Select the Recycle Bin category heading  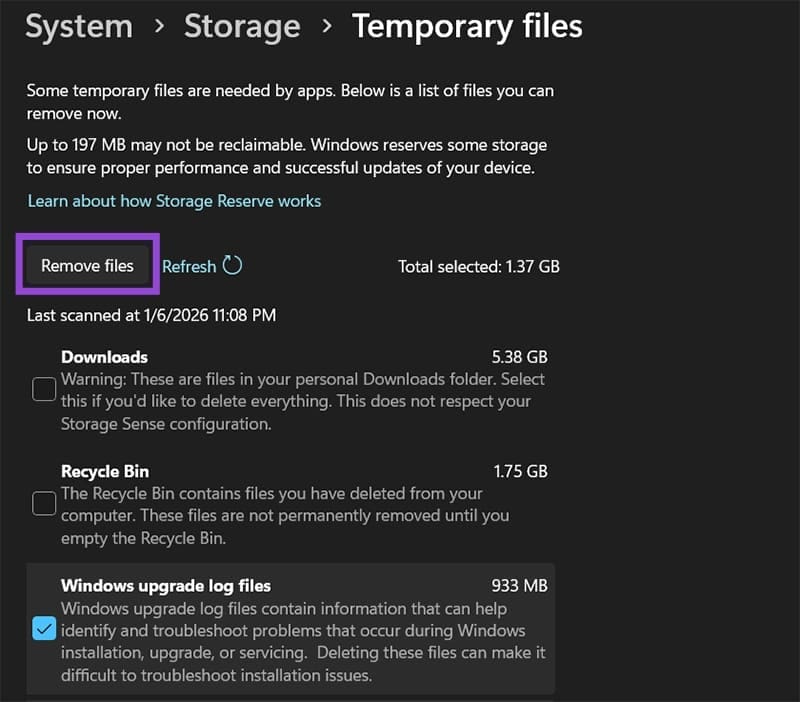click(x=105, y=471)
